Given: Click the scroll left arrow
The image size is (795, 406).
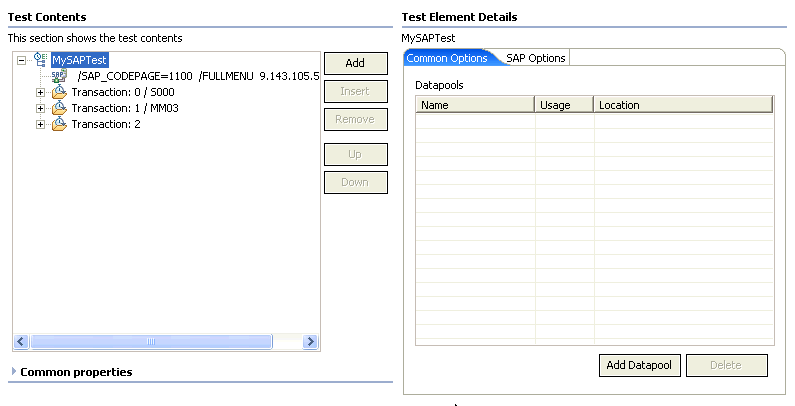Looking at the screenshot, I should click(21, 342).
